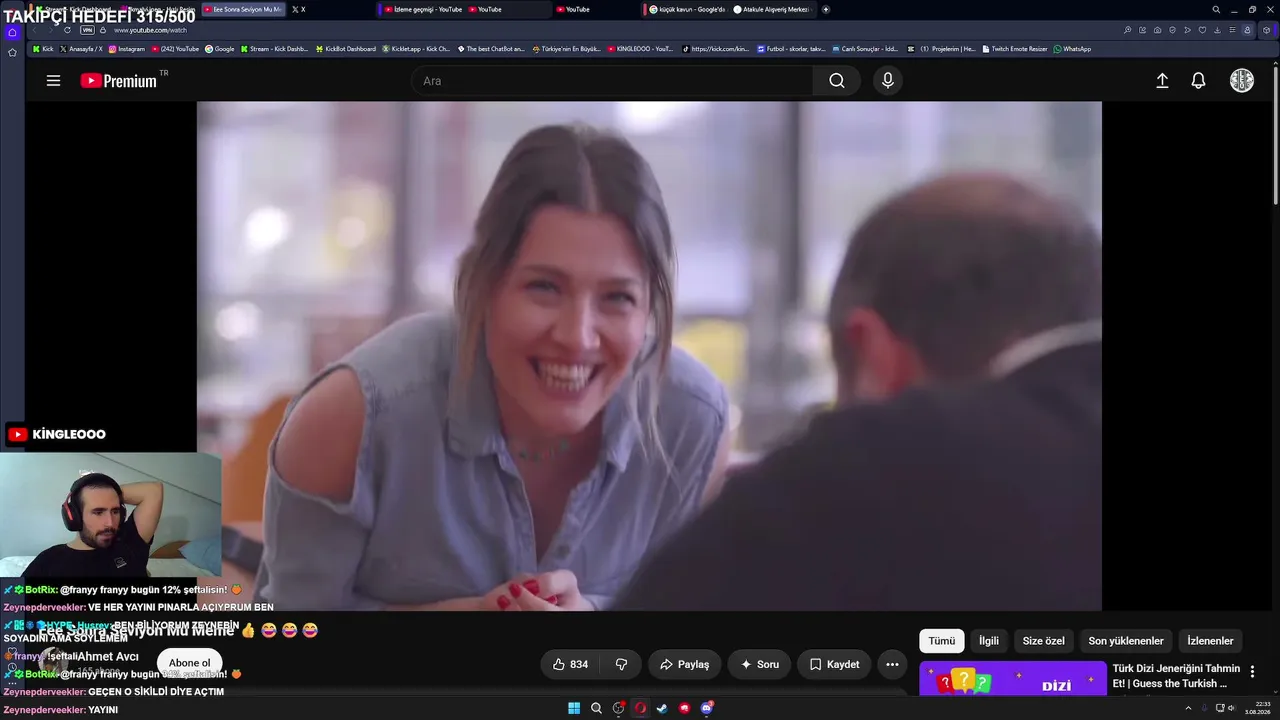Open the 'Ahmet Avcı' channel name
Image resolution: width=1280 pixels, height=720 pixels.
click(108, 657)
